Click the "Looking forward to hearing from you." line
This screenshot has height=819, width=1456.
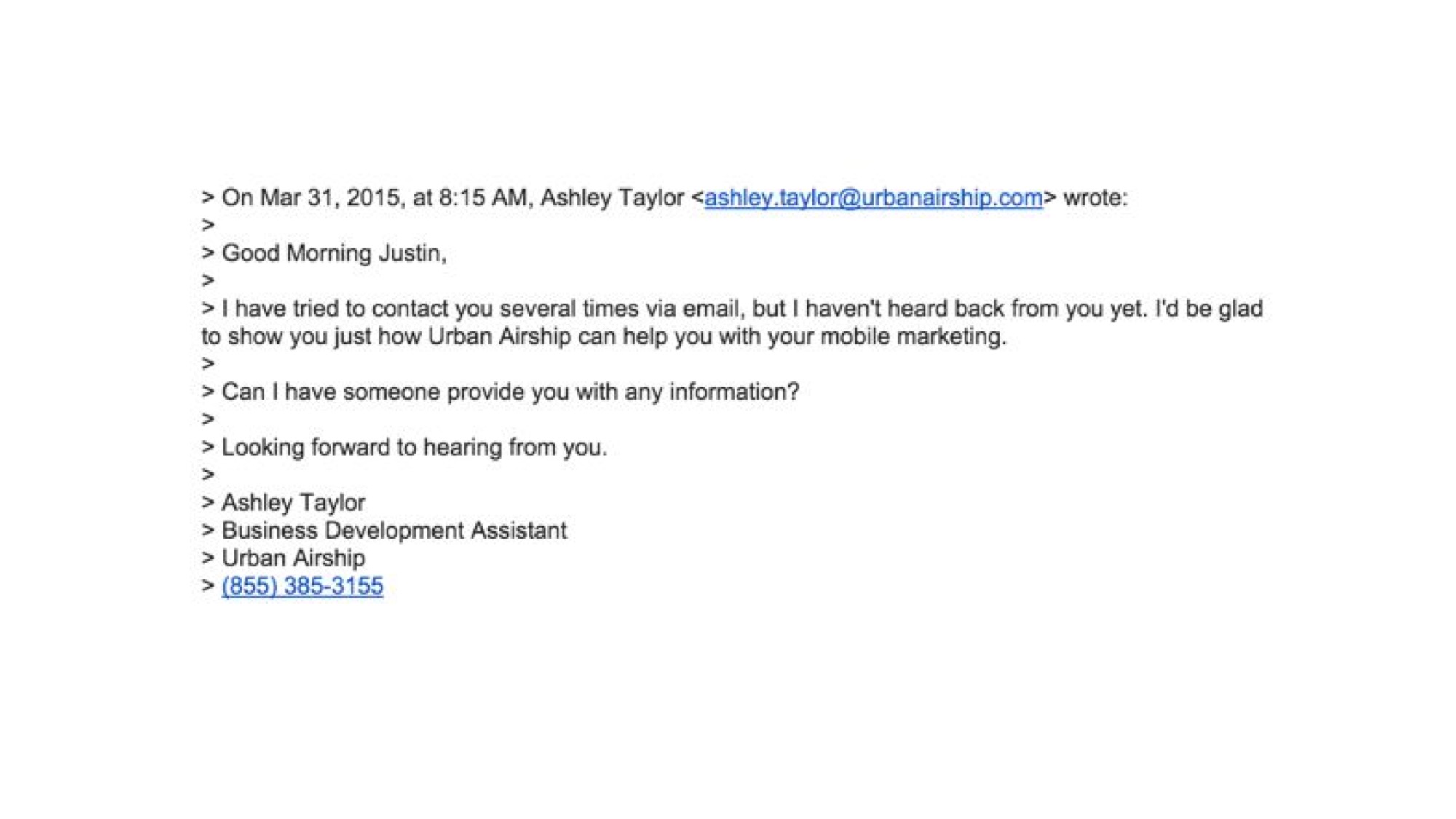[x=414, y=447]
